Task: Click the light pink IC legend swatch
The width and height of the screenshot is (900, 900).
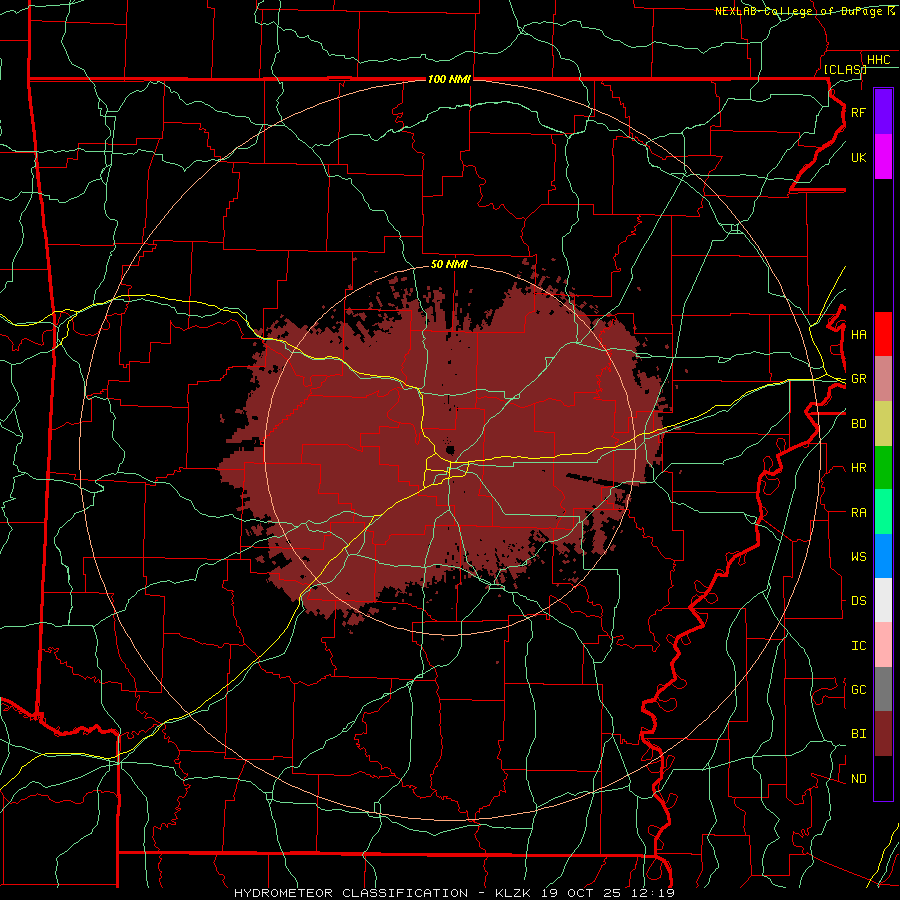Action: (883, 645)
